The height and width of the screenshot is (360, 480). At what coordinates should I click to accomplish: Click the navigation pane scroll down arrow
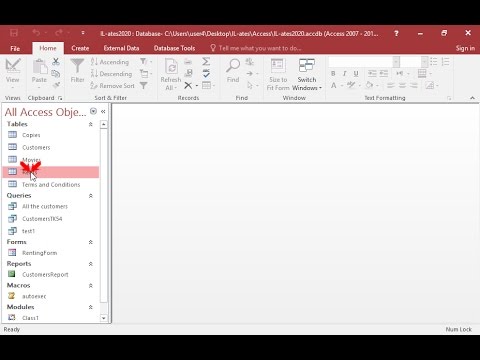click(104, 318)
